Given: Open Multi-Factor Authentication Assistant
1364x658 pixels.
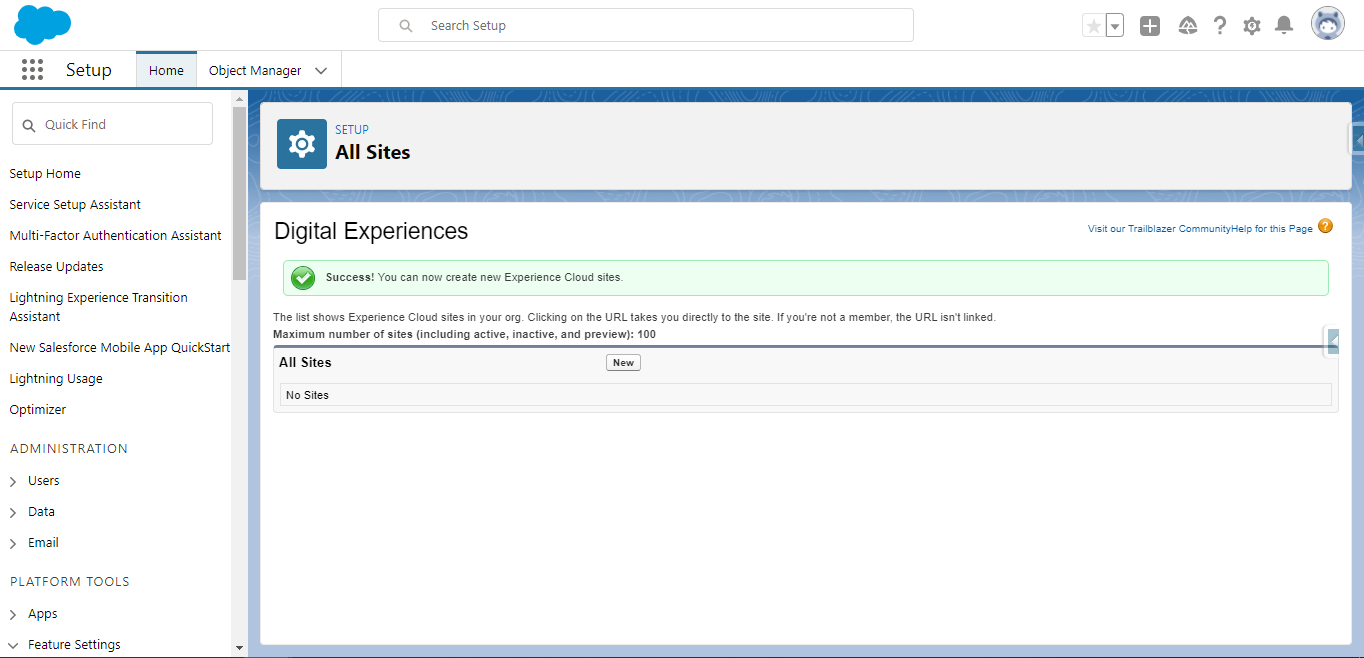Looking at the screenshot, I should tap(116, 235).
